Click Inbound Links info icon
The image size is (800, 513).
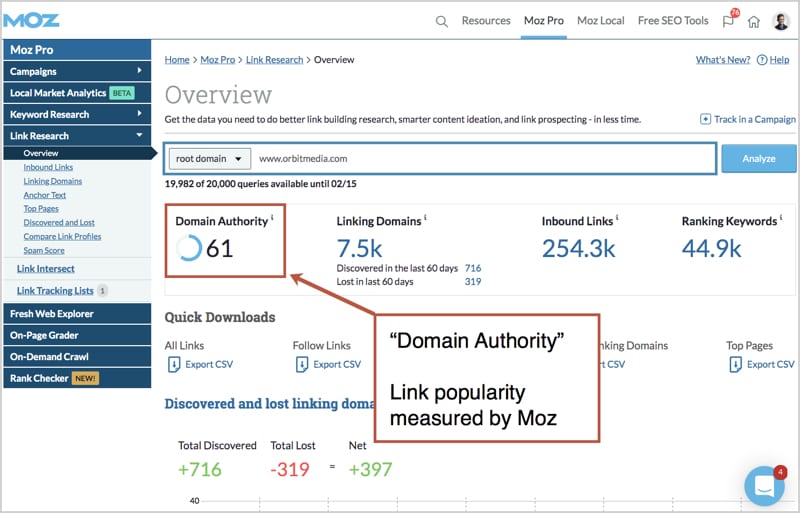coord(617,217)
